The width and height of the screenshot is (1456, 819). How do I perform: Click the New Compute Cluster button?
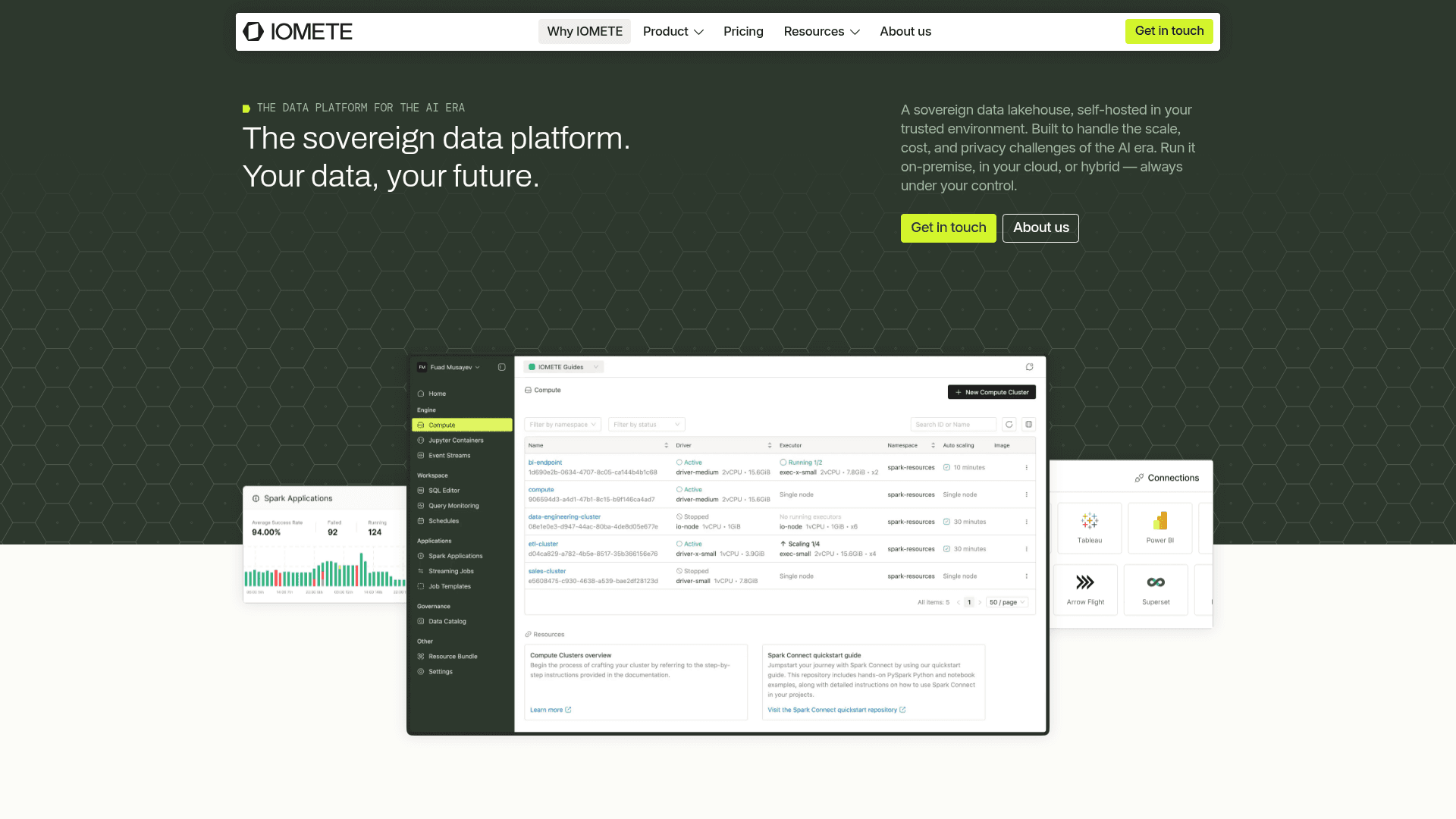click(992, 392)
